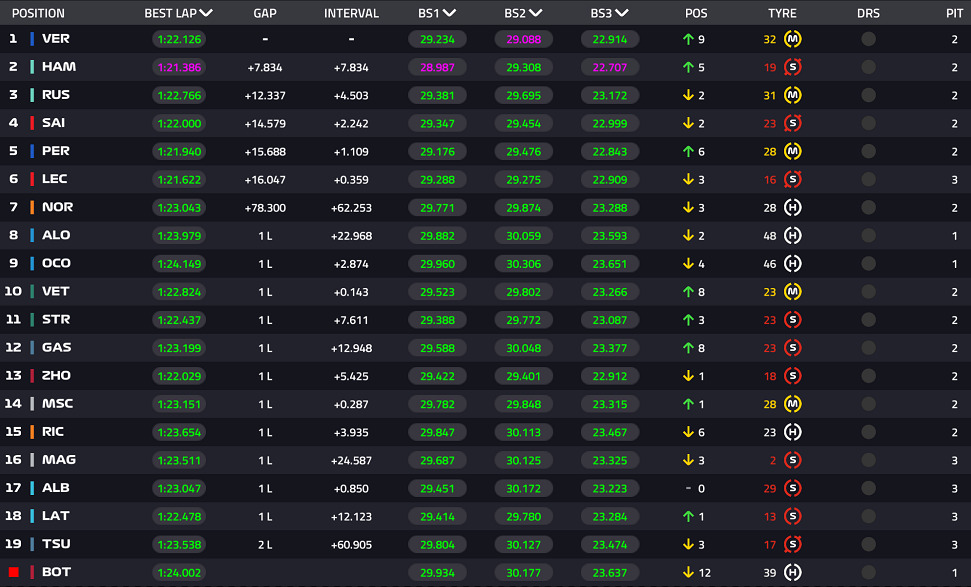Viewport: 971px width, 587px height.
Task: Click Hamilton's purple 1:21.386 best lap
Action: pyautogui.click(x=179, y=67)
